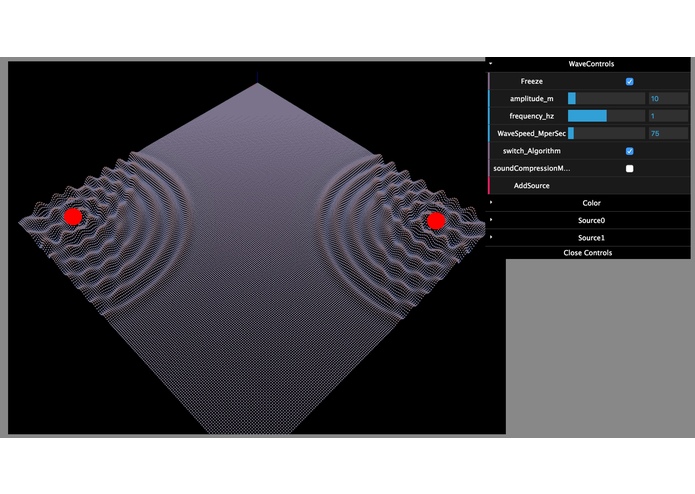Click the amplitude_m slider bar
The height and width of the screenshot is (494, 695).
pyautogui.click(x=606, y=99)
